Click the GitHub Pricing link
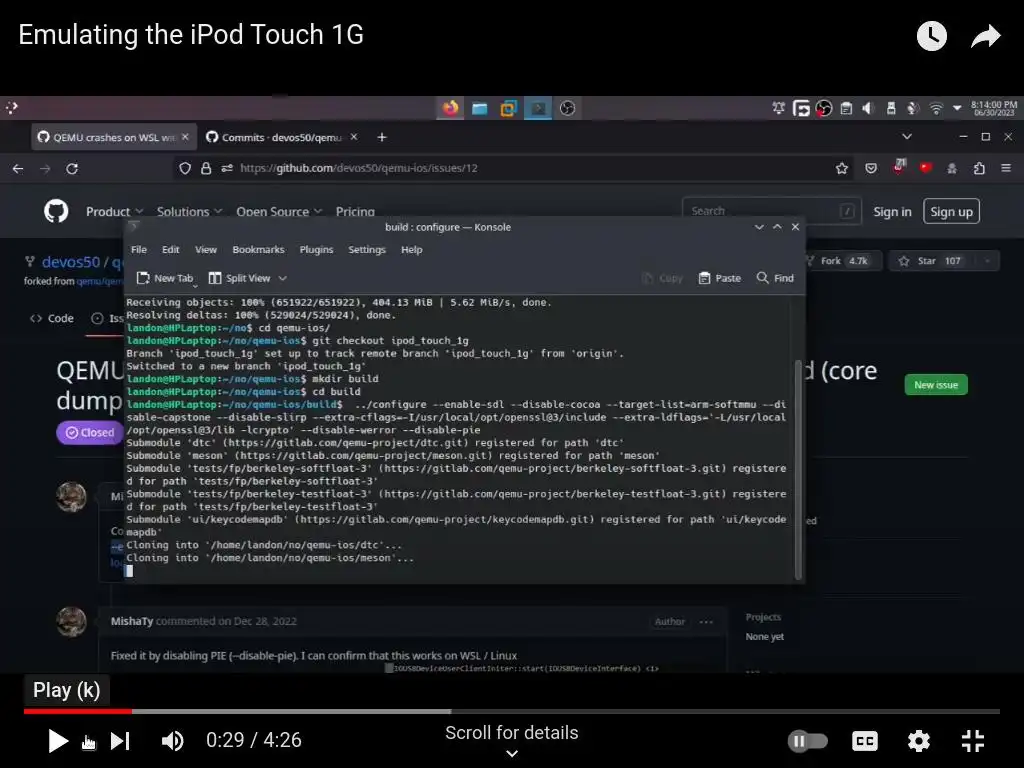Viewport: 1024px width, 768px height. point(355,212)
